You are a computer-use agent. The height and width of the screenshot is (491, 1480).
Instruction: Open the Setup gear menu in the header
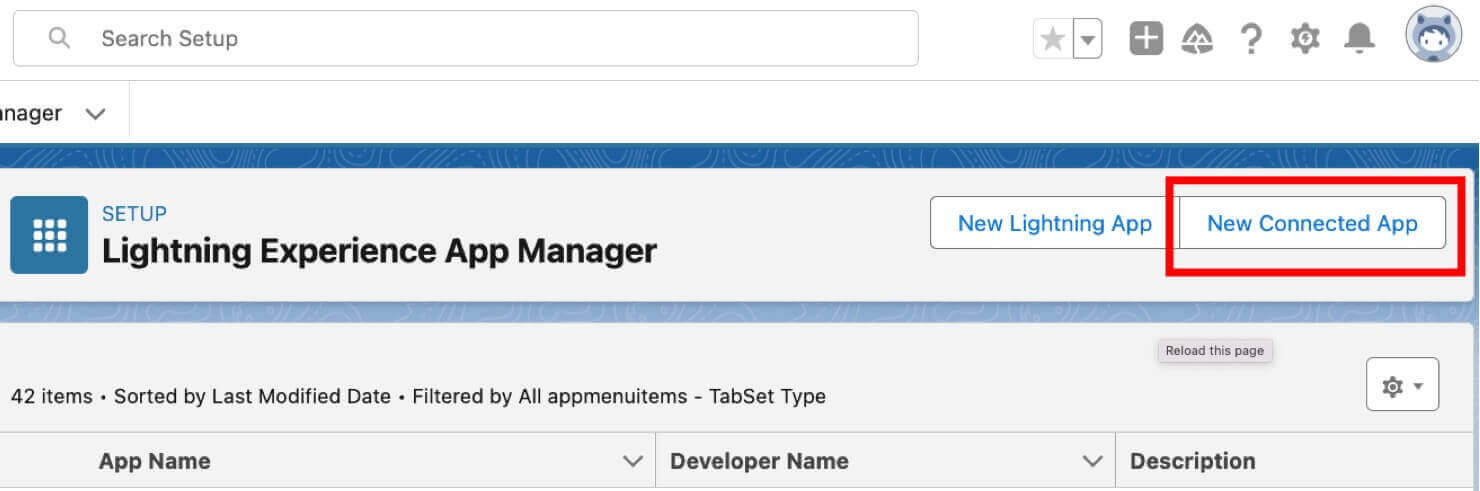point(1304,39)
